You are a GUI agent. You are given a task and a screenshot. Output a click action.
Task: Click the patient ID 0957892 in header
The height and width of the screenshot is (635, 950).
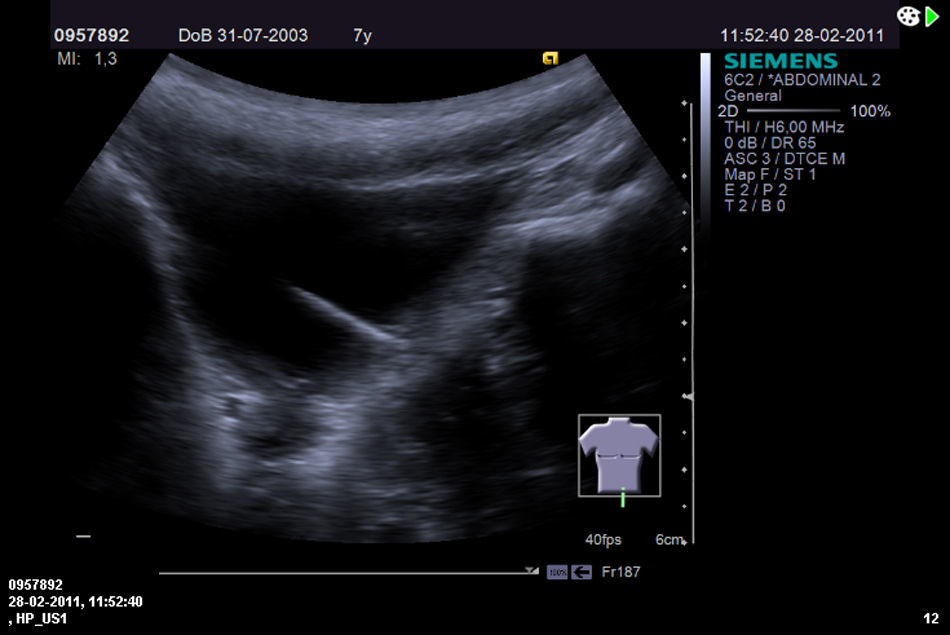(x=91, y=35)
